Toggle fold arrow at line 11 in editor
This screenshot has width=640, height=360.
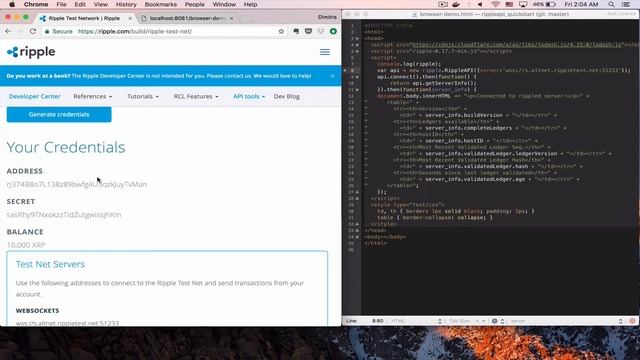pos(357,89)
